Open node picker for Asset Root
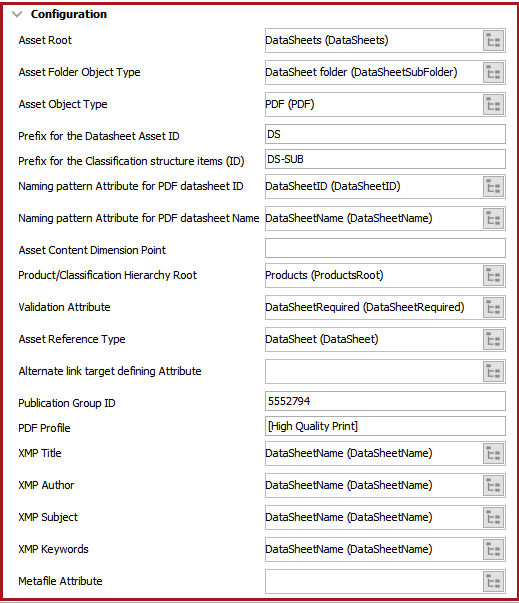Viewport: 519px width, 603px height. (494, 40)
